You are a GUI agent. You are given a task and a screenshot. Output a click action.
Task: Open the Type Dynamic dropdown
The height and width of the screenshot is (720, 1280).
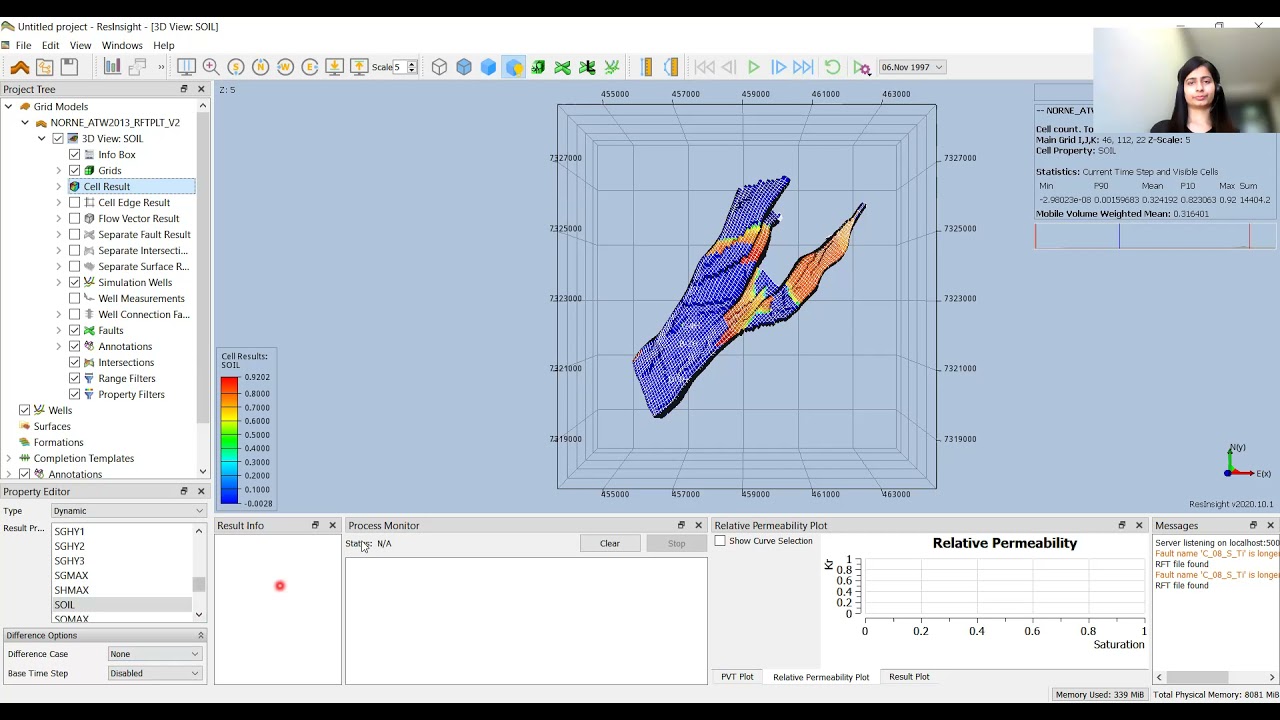[x=128, y=511]
